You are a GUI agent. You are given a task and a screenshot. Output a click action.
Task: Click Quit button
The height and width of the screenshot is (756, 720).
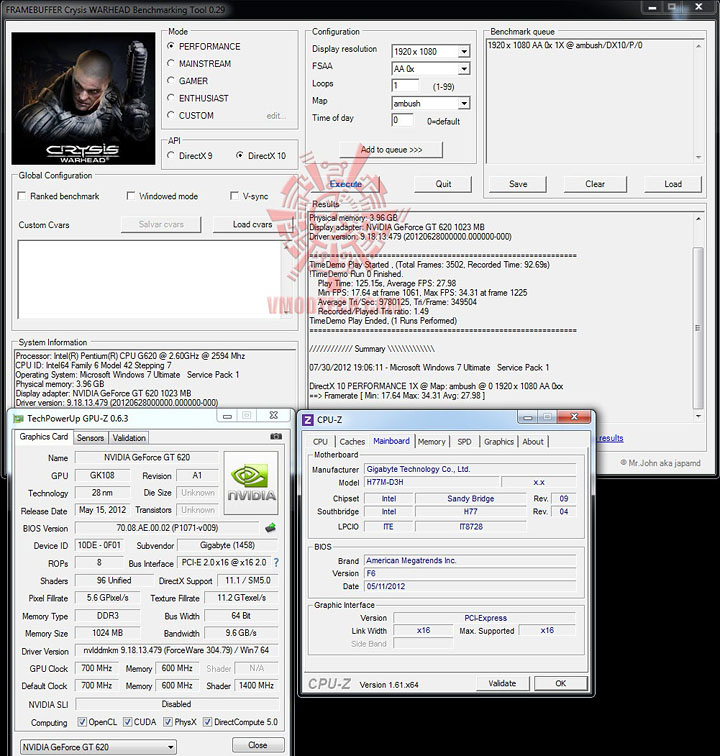click(443, 184)
